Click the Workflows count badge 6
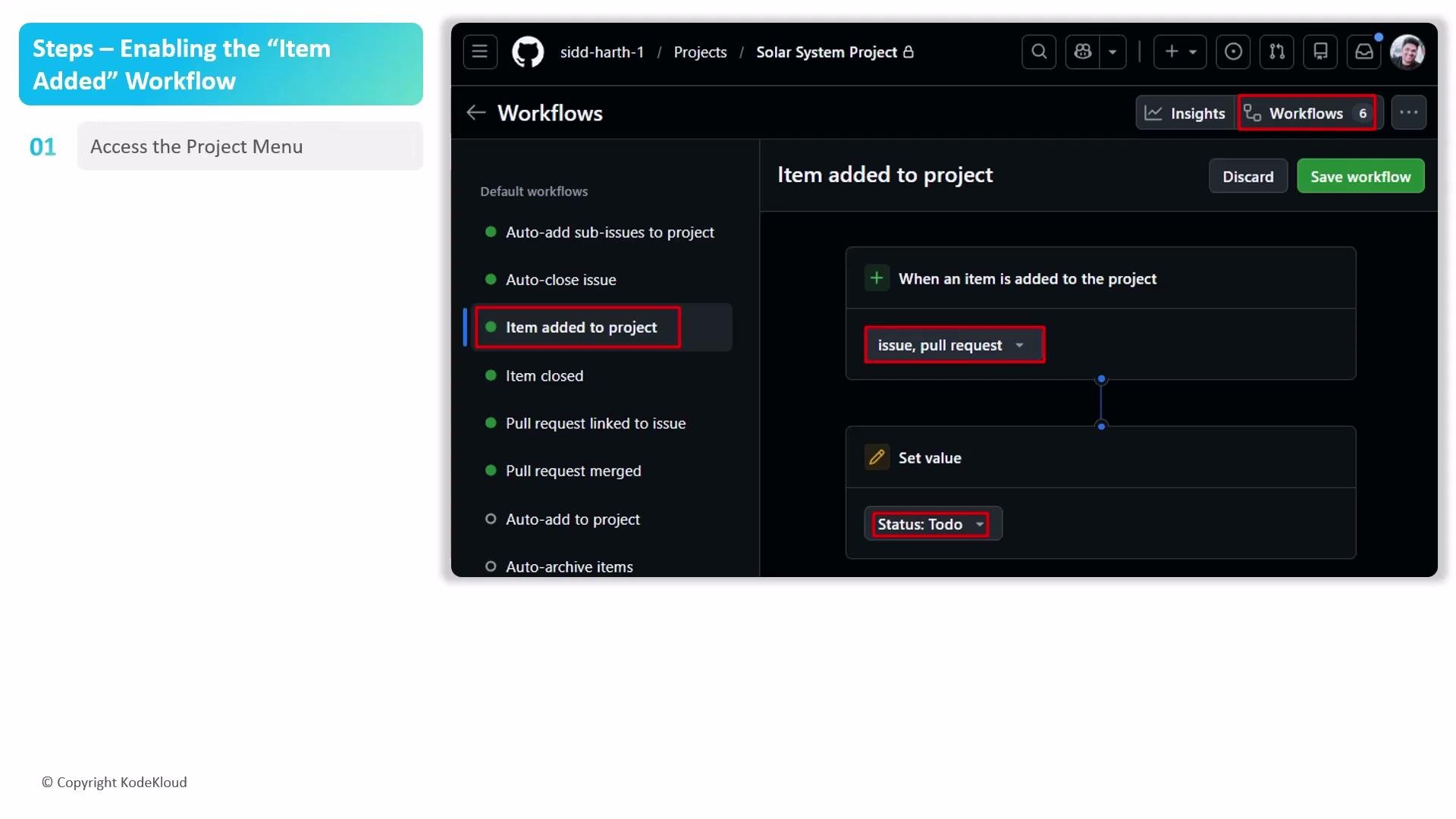 click(x=1363, y=113)
